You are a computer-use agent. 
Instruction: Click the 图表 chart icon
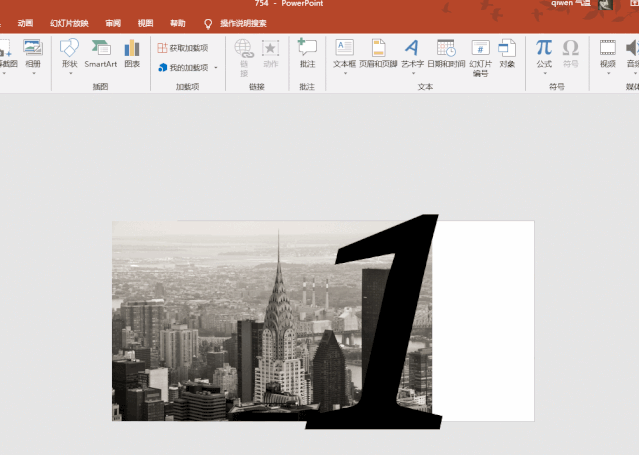[x=132, y=53]
